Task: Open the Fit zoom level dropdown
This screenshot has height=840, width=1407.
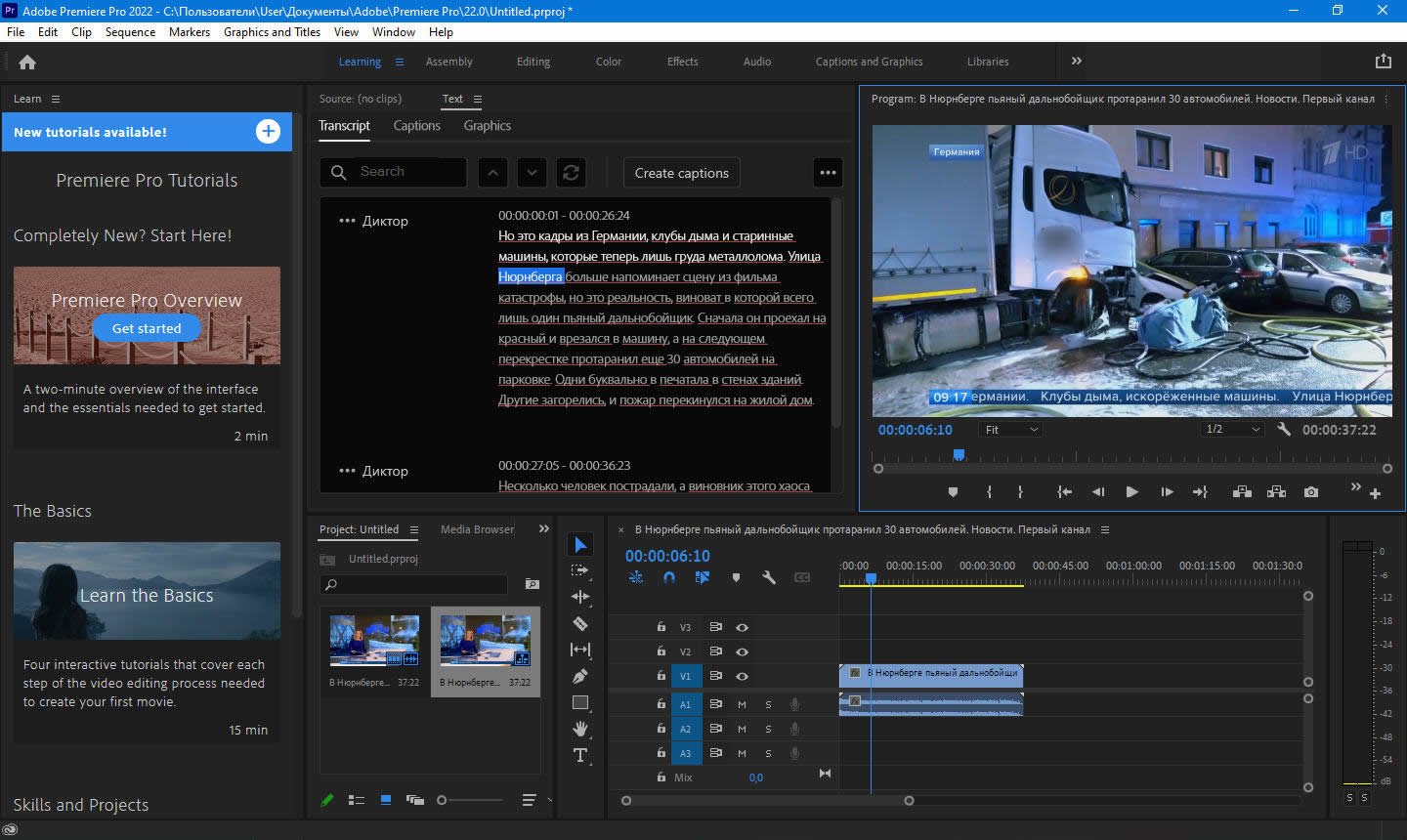Action: pyautogui.click(x=1011, y=430)
